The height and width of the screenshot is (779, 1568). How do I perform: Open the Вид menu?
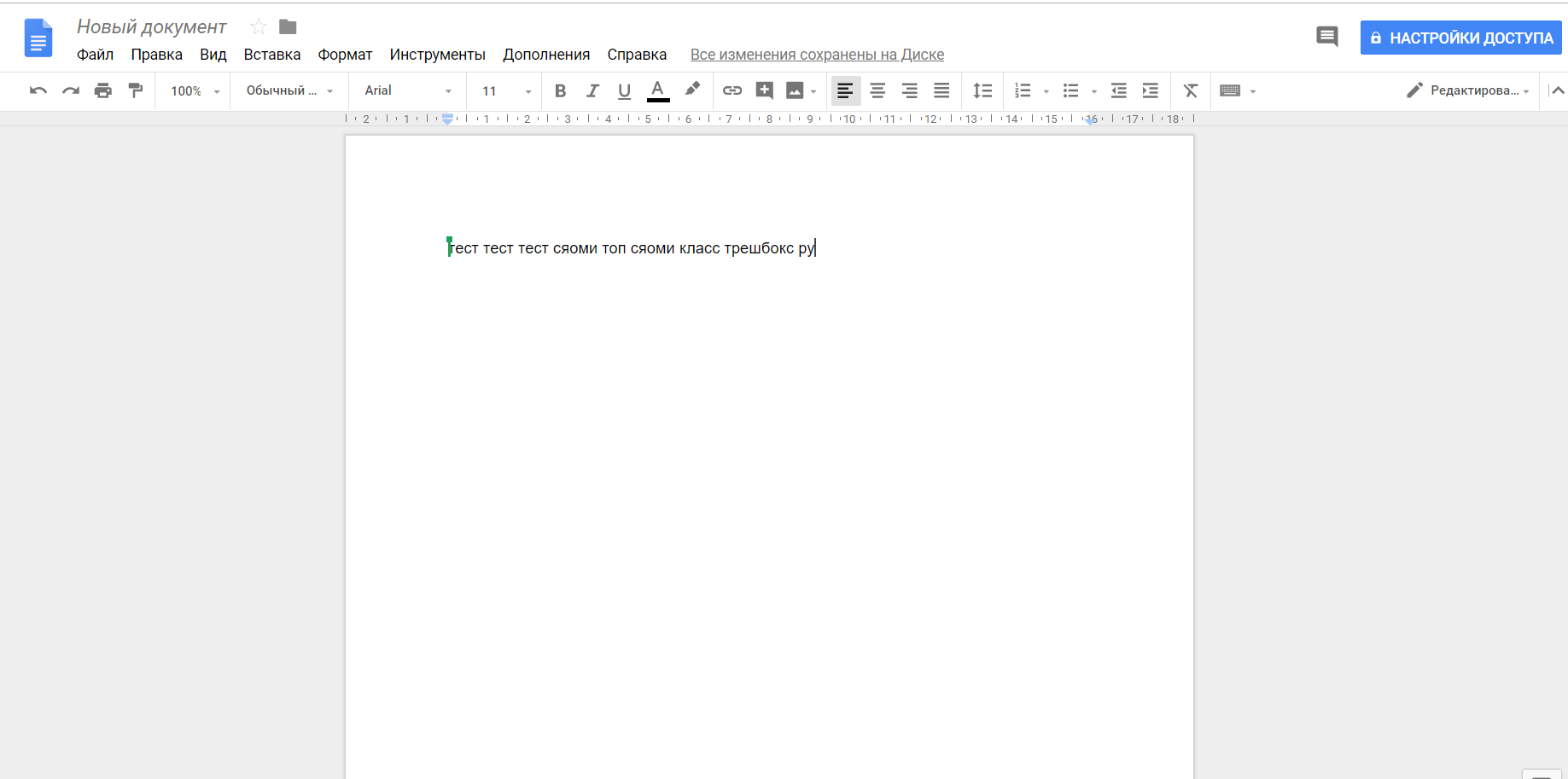pyautogui.click(x=213, y=55)
